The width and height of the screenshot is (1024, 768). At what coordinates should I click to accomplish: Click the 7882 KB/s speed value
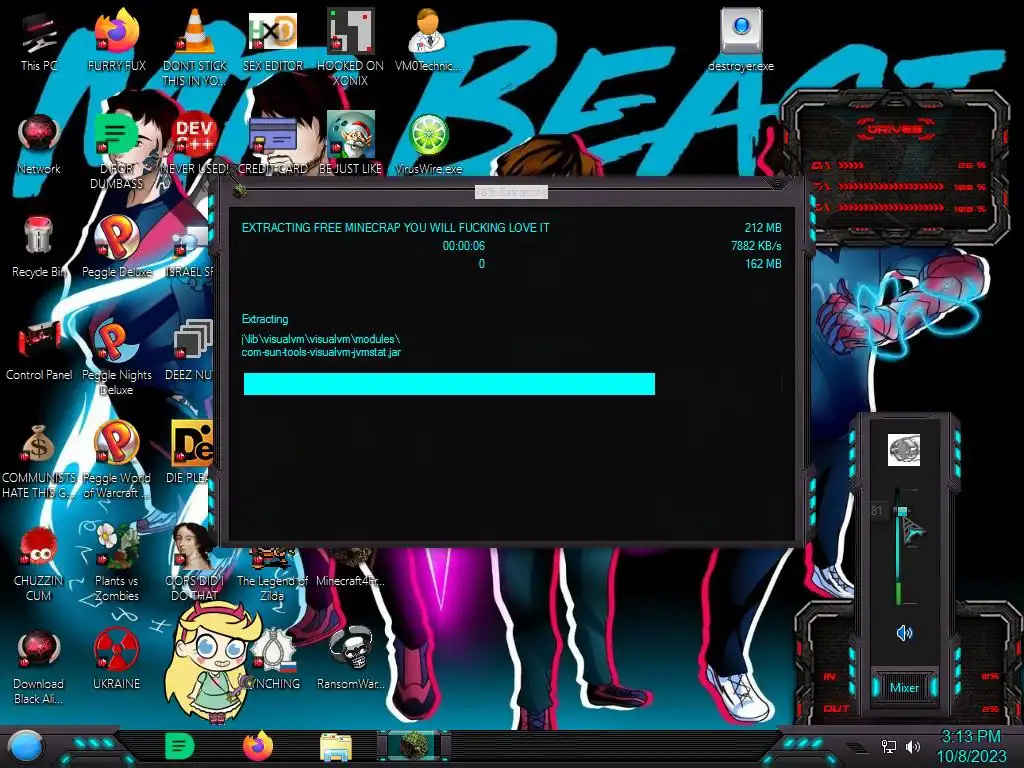[x=756, y=246]
